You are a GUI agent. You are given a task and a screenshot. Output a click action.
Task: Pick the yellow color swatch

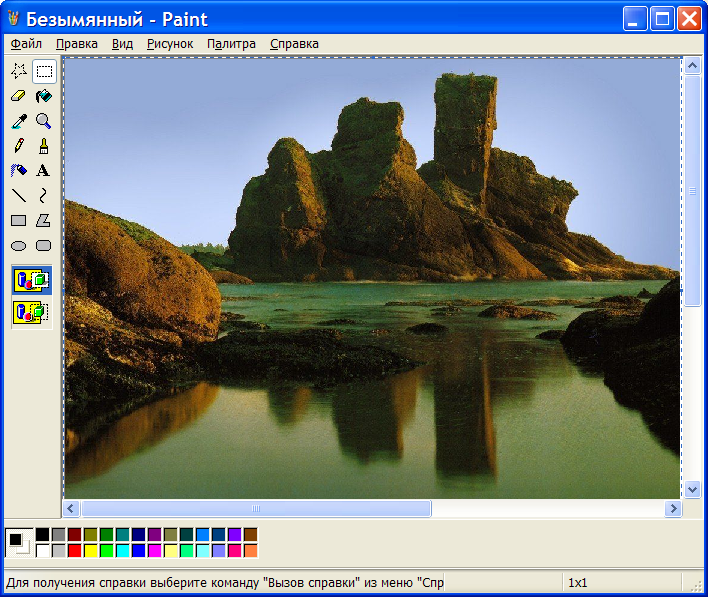(x=91, y=550)
